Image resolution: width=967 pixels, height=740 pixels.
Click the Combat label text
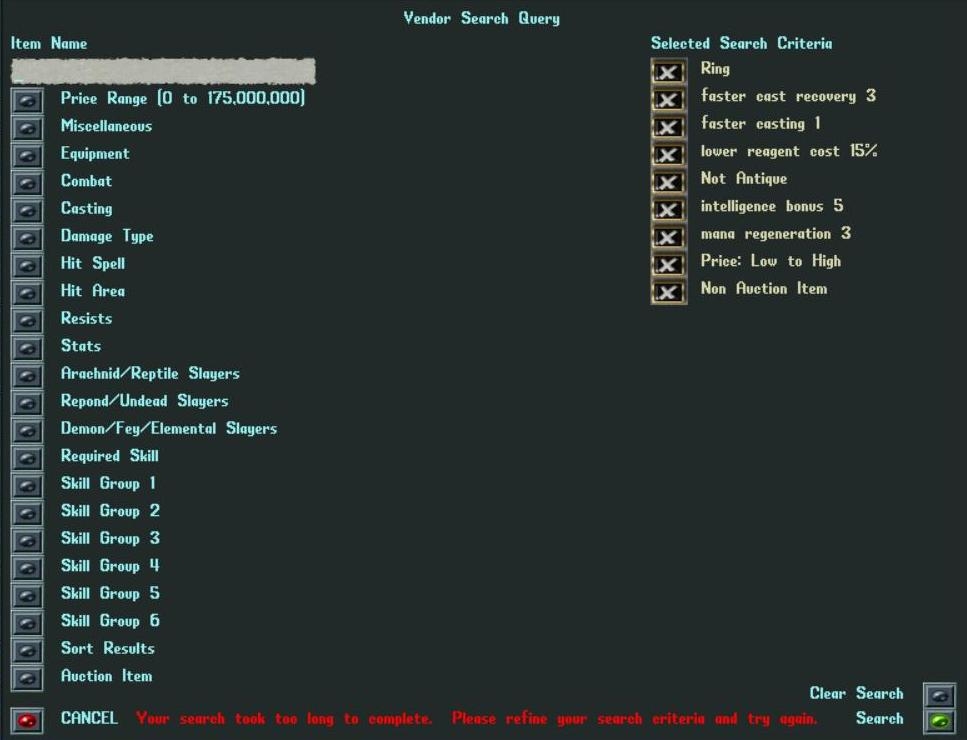click(x=86, y=181)
